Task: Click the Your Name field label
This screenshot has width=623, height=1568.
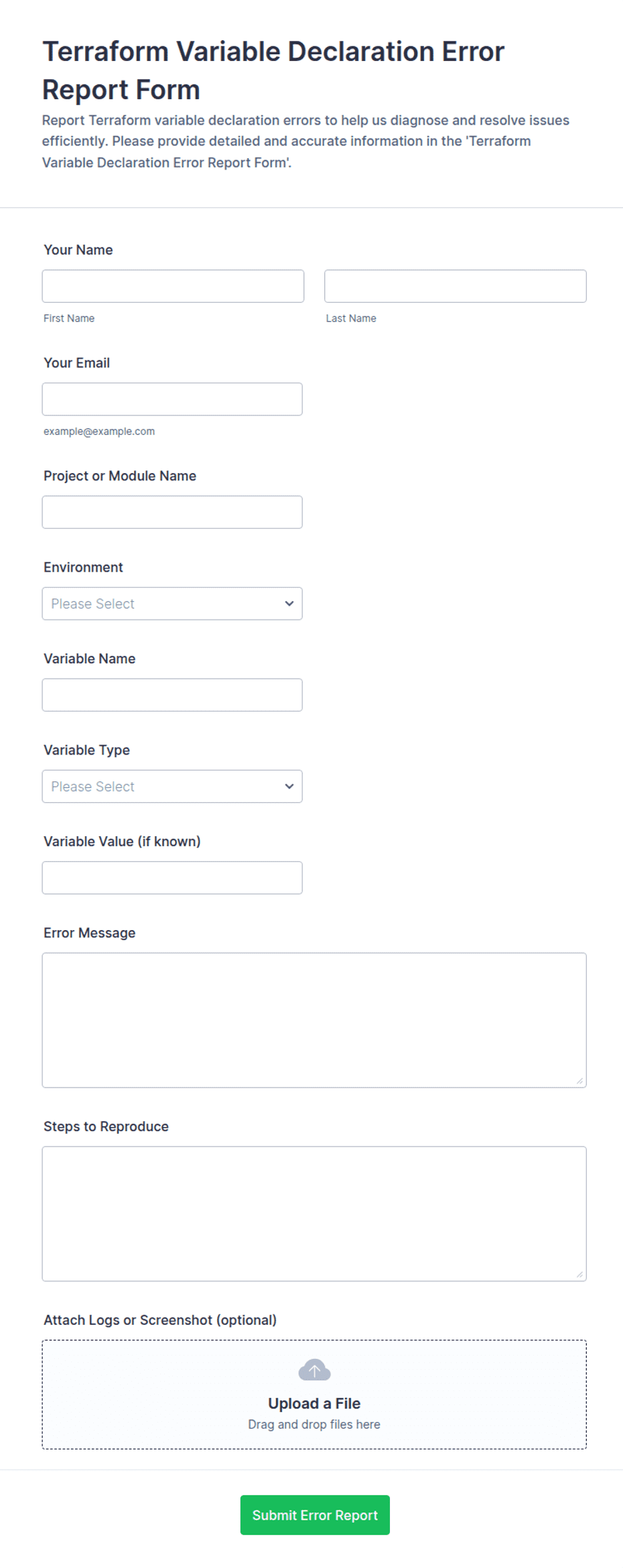Action: pyautogui.click(x=78, y=250)
